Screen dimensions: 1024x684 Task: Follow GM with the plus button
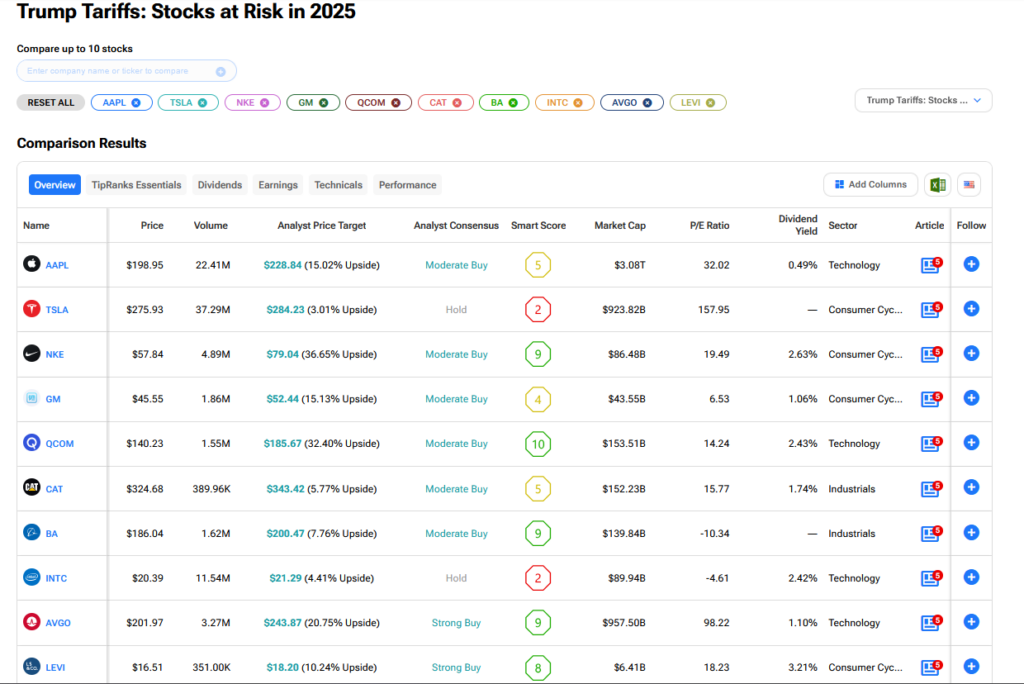pos(971,398)
